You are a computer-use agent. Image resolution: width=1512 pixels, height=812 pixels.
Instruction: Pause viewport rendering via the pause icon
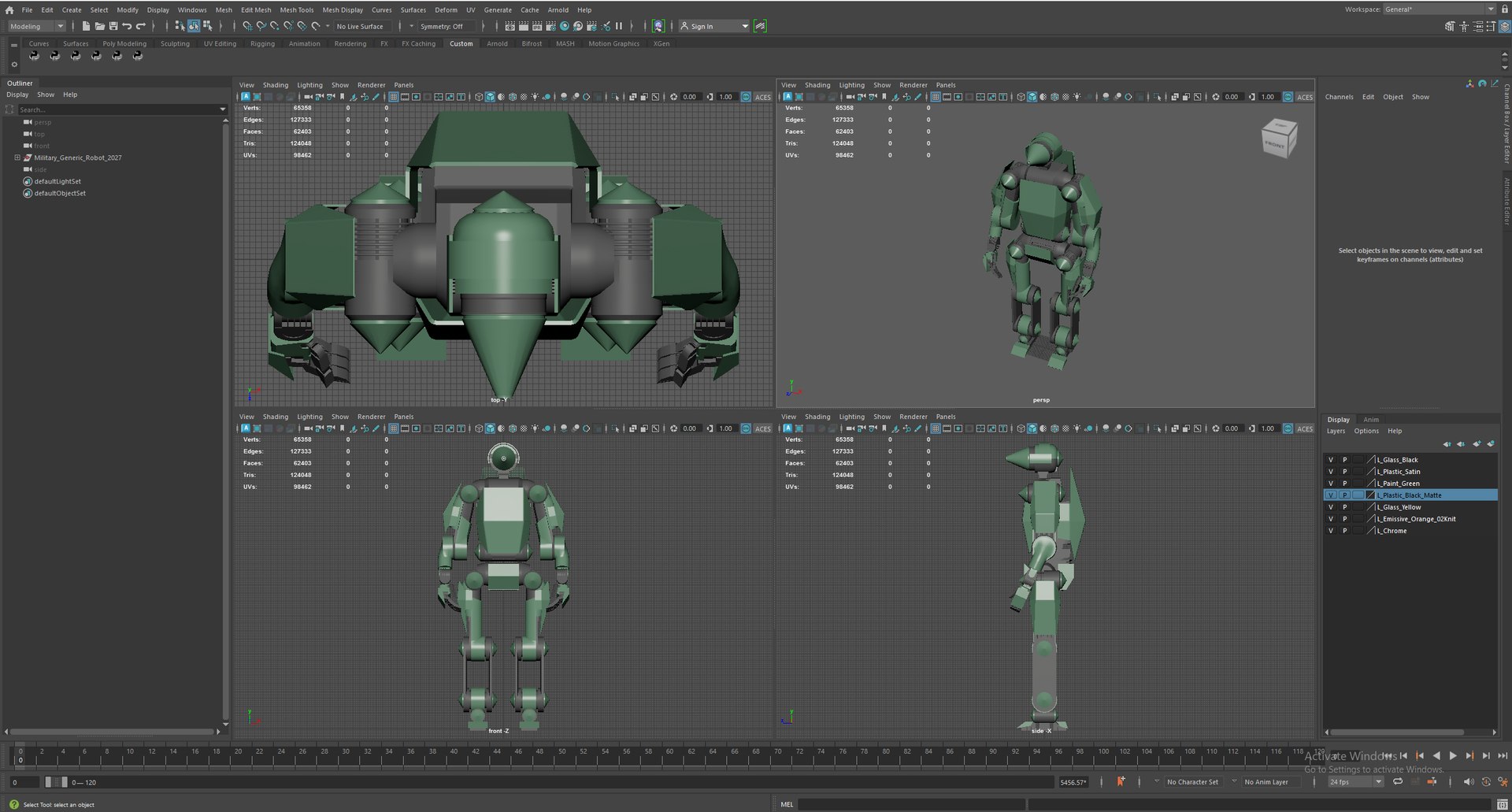pos(619,26)
